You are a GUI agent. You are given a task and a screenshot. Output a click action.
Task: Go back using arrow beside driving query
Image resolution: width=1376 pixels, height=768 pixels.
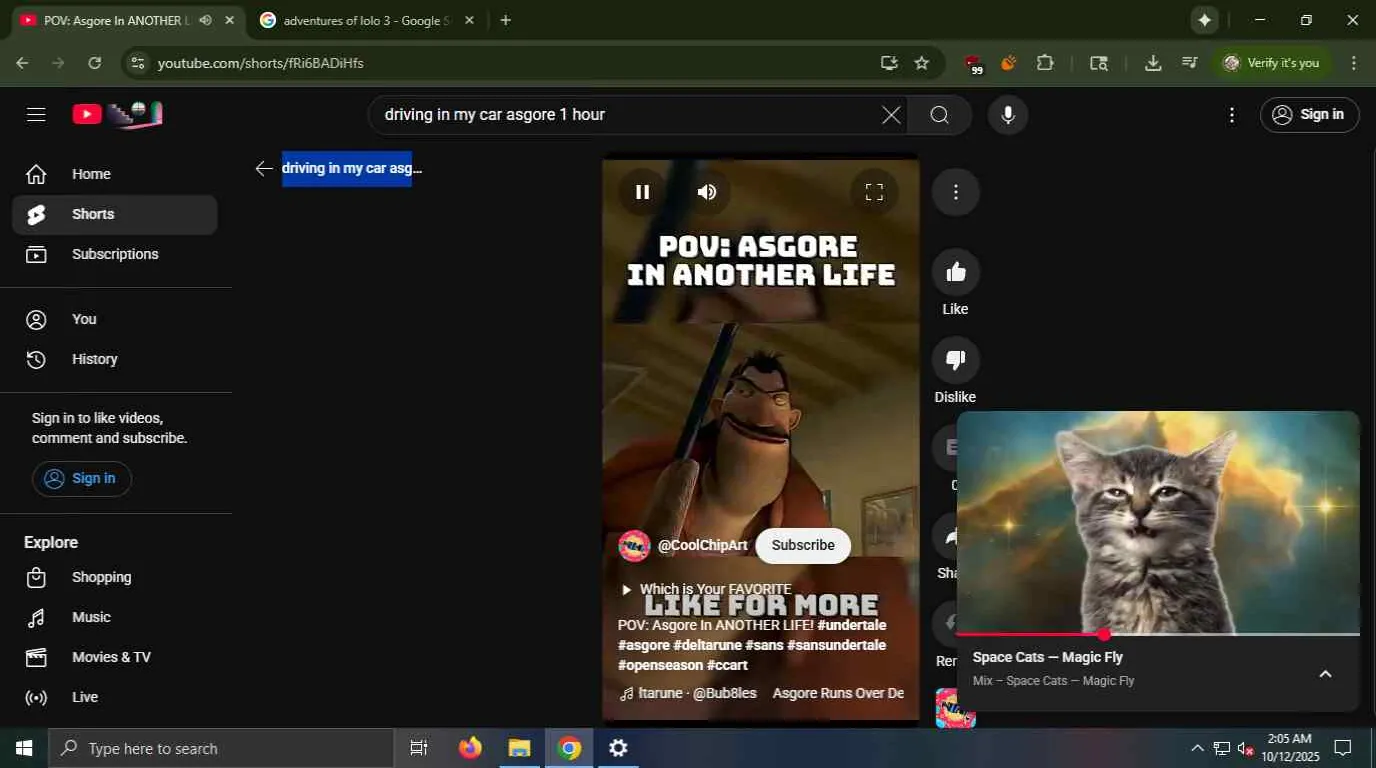(x=264, y=168)
